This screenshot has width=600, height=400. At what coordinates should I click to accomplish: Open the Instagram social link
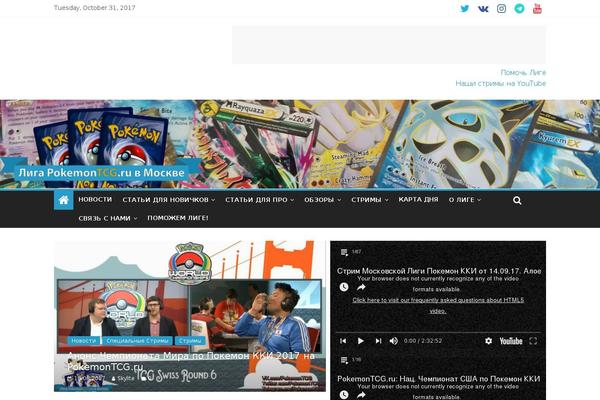pos(501,8)
